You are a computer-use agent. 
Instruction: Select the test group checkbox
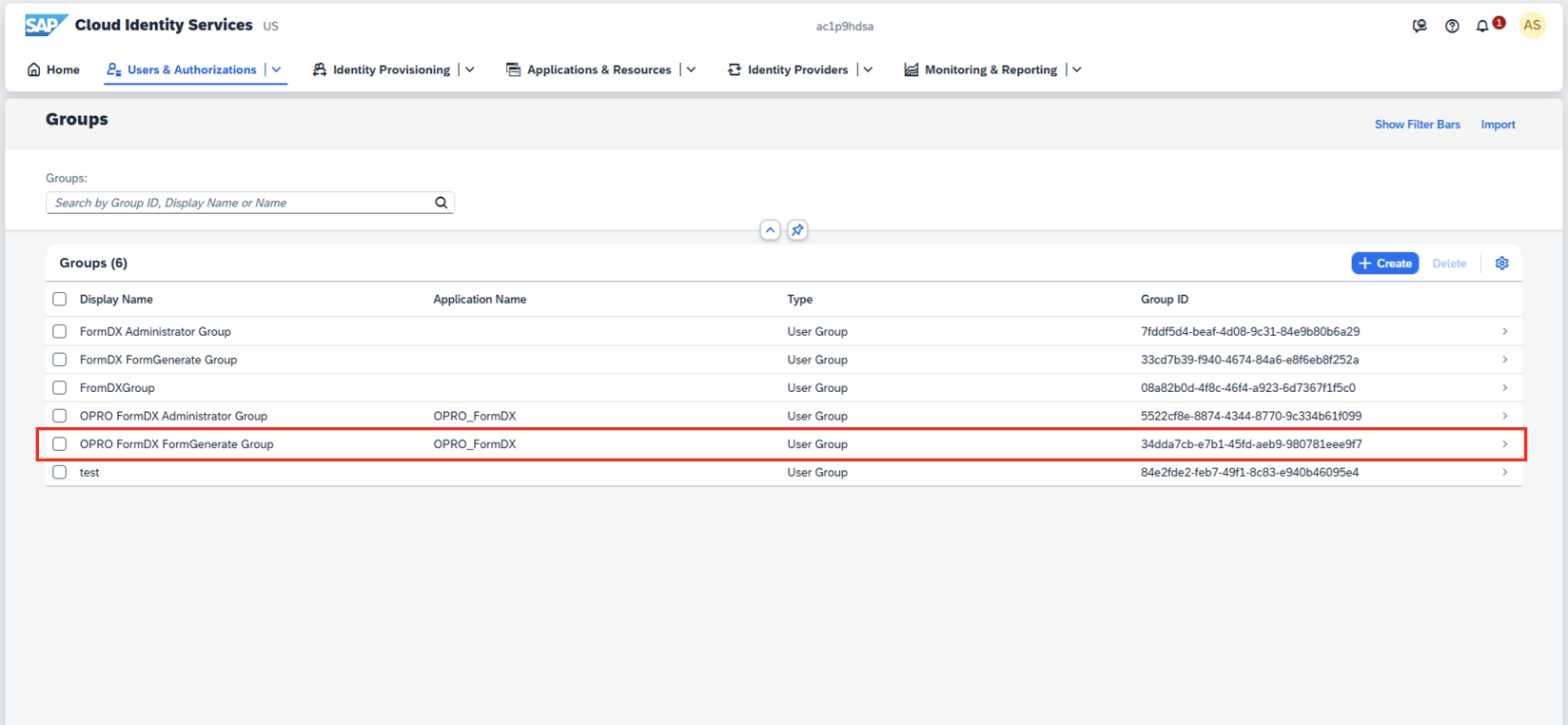click(60, 473)
